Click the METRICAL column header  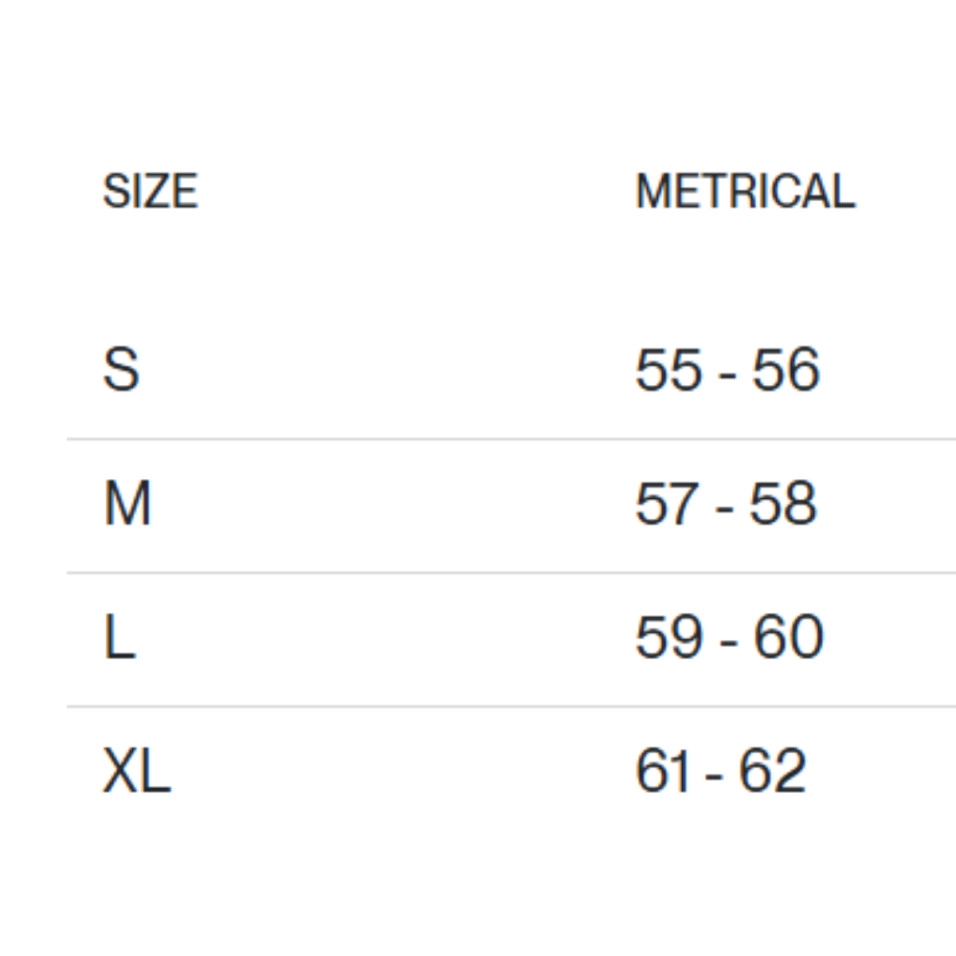[745, 191]
